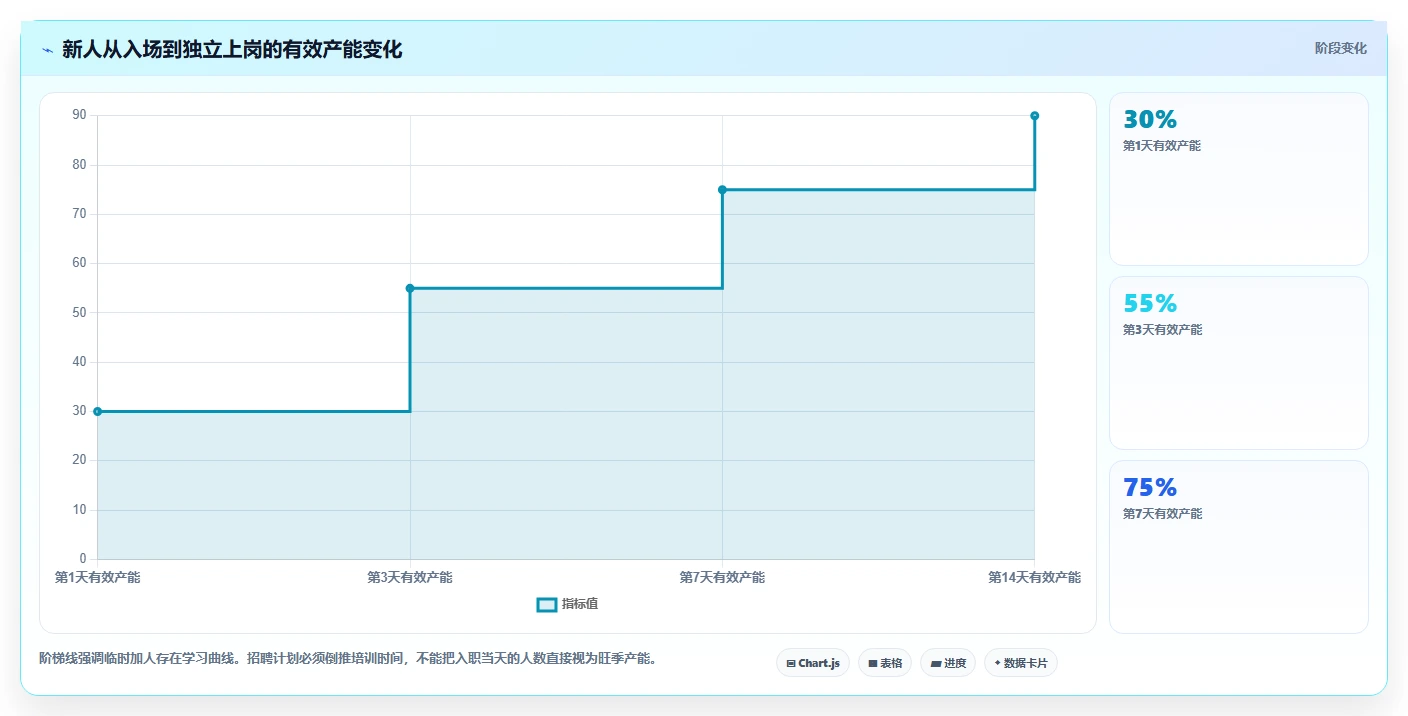Image resolution: width=1408 pixels, height=716 pixels.
Task: Click the 30% value card
Action: pos(1238,179)
